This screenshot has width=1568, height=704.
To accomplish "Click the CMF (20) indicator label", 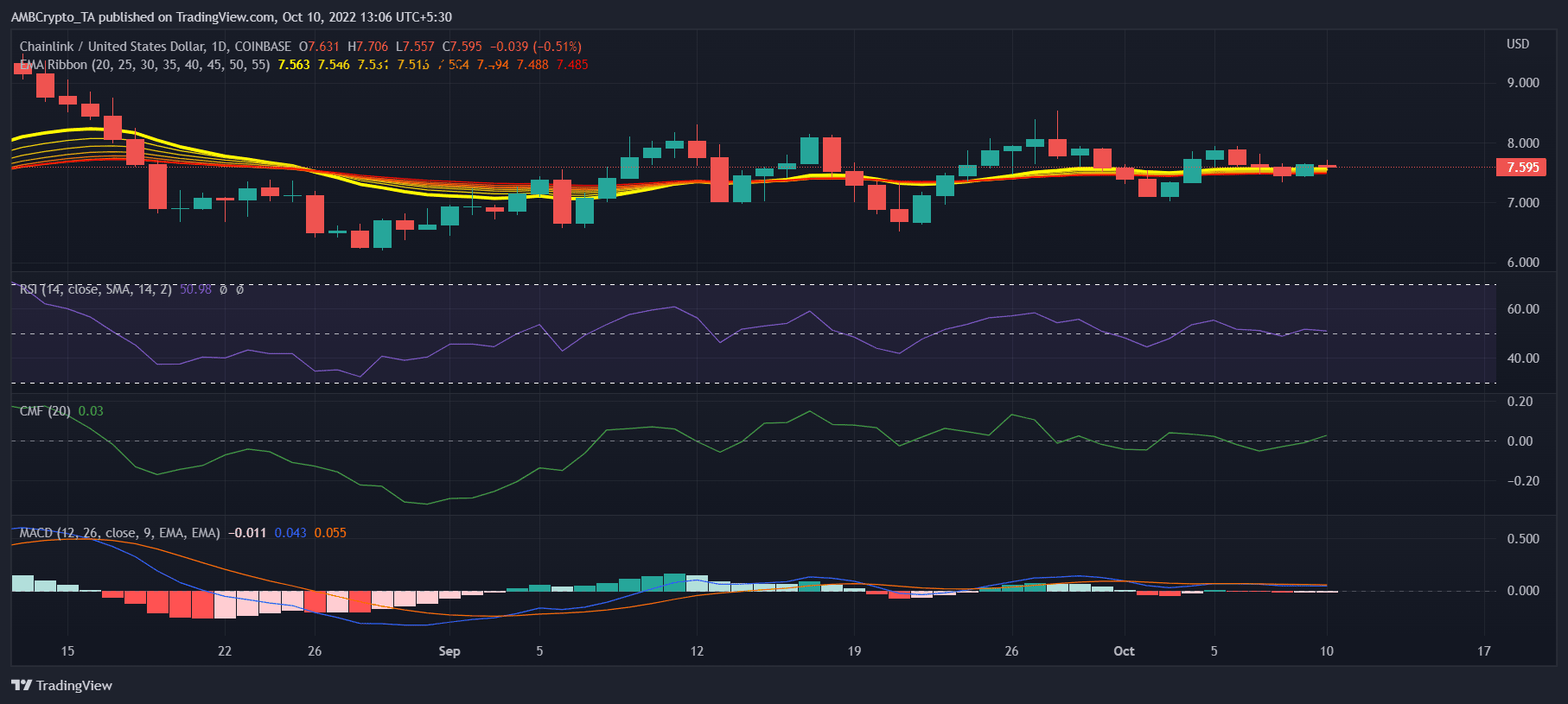I will click(45, 411).
